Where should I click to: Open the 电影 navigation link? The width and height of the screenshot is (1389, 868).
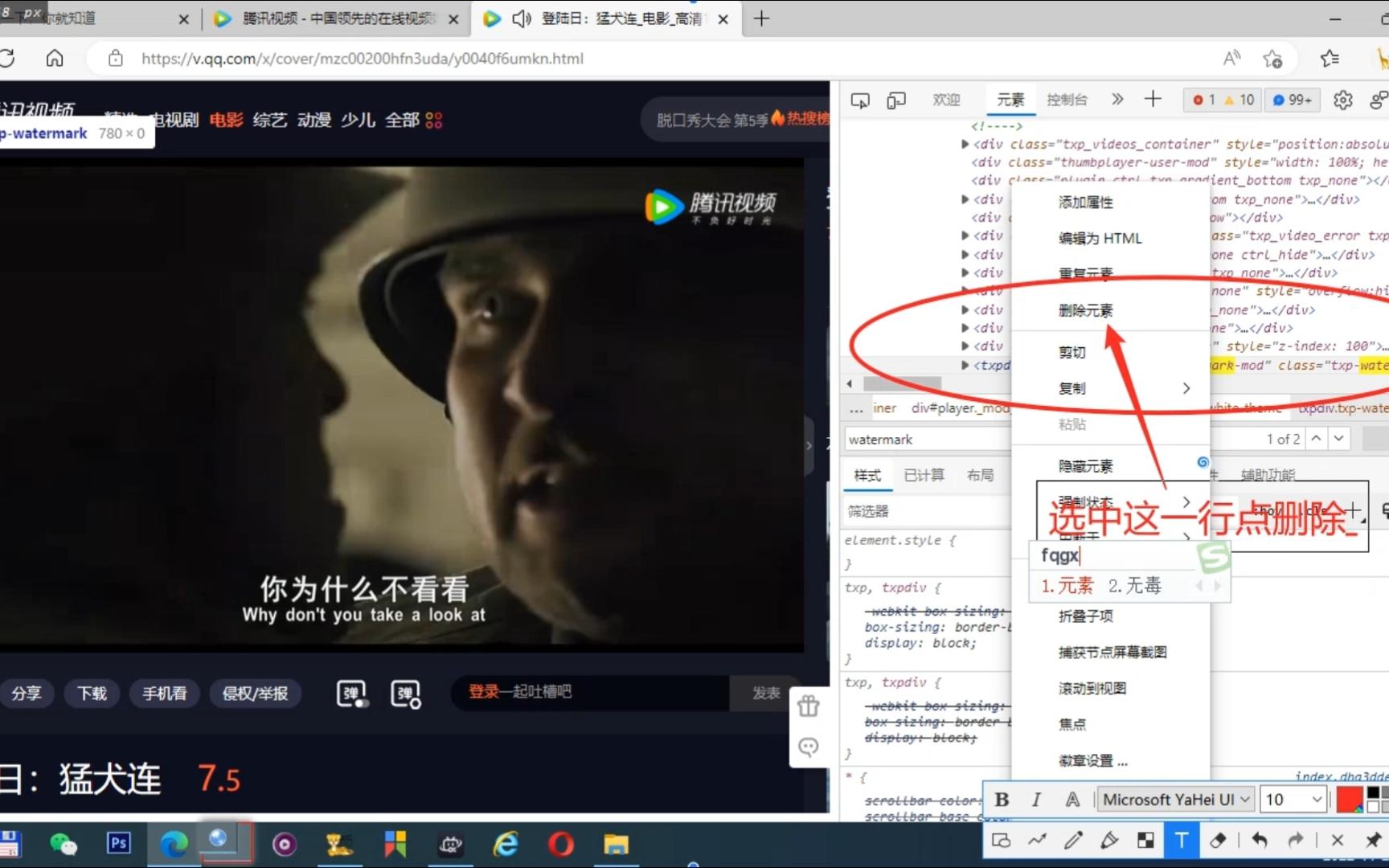(x=226, y=121)
